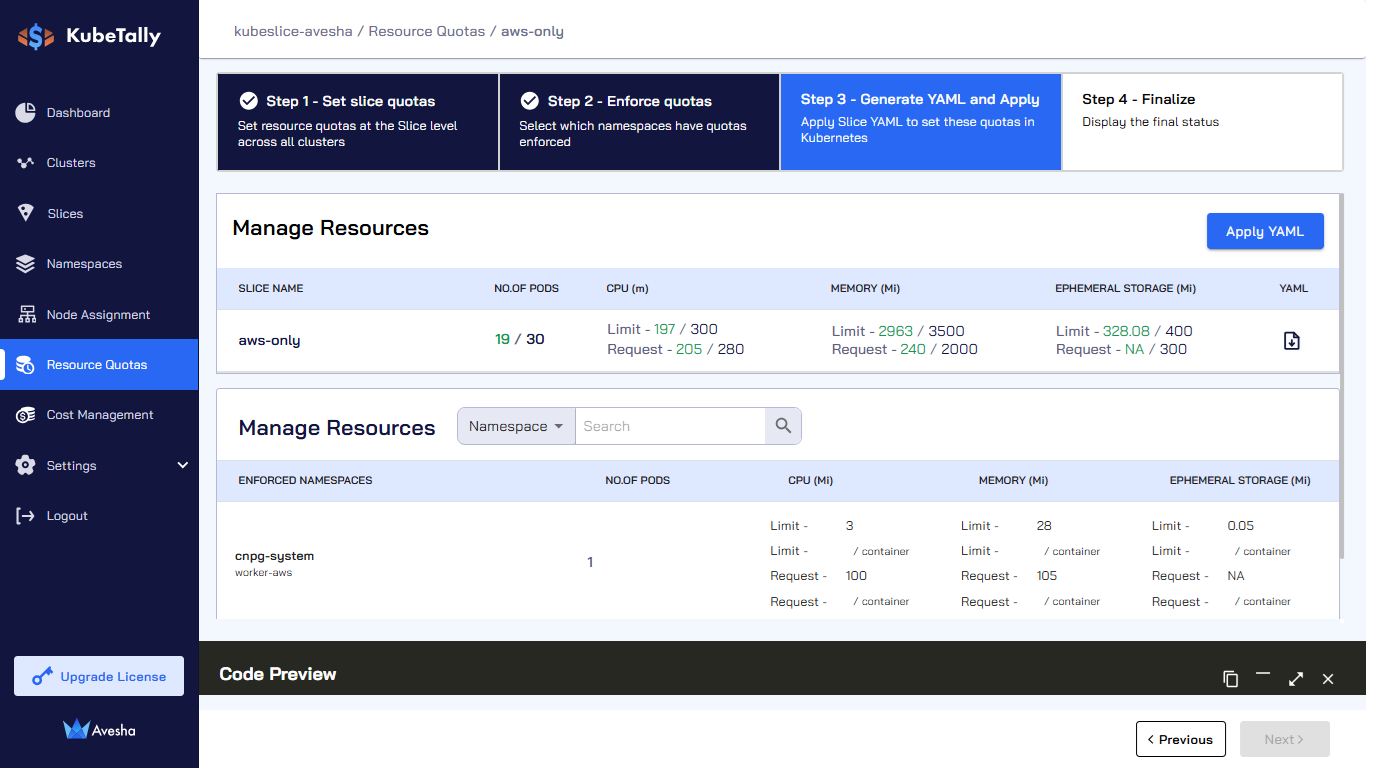This screenshot has width=1375, height=782.
Task: Go to Step 4 Finalize
Action: 1202,122
